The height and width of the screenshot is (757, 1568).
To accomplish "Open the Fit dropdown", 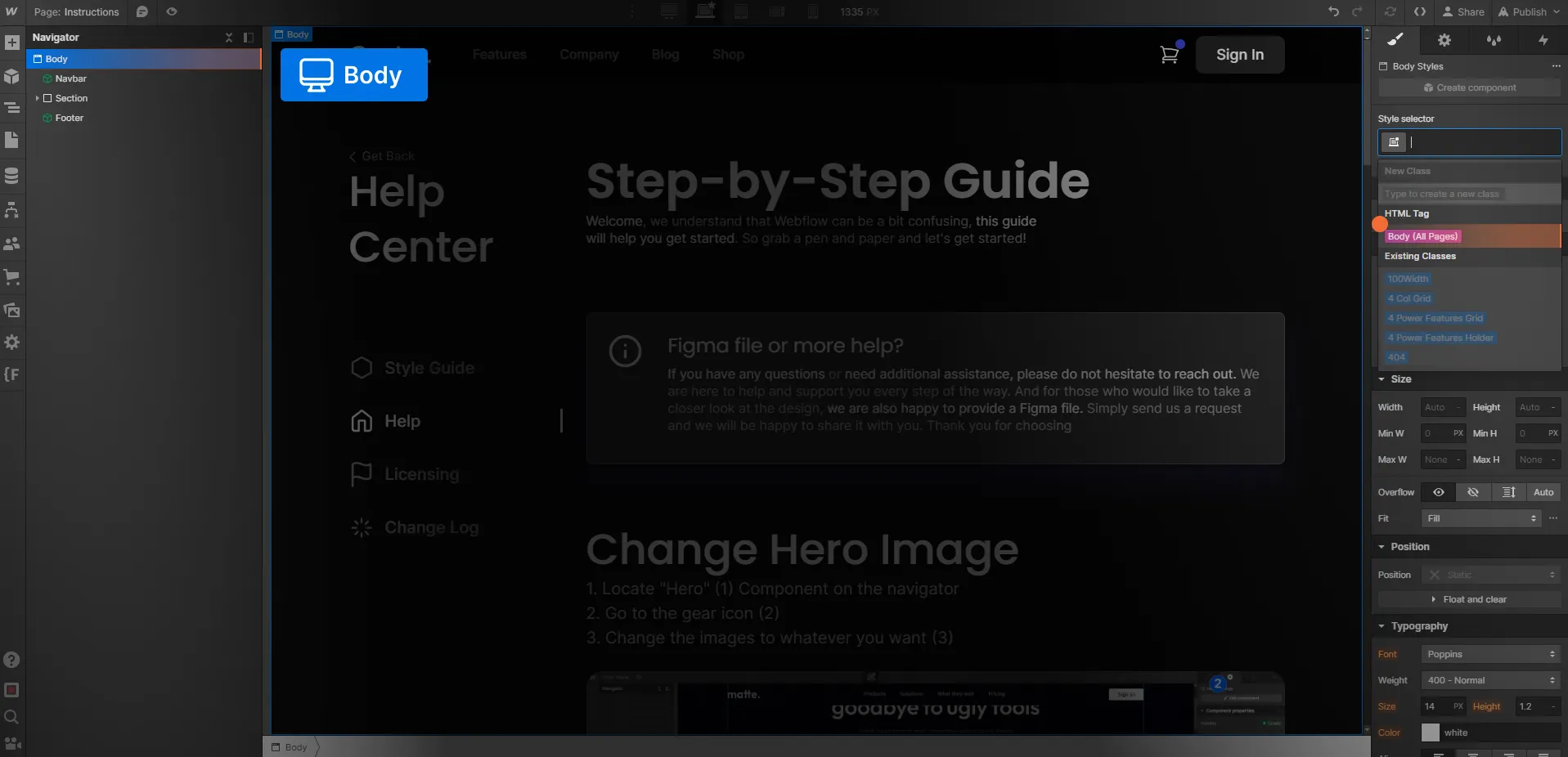I will (1481, 518).
